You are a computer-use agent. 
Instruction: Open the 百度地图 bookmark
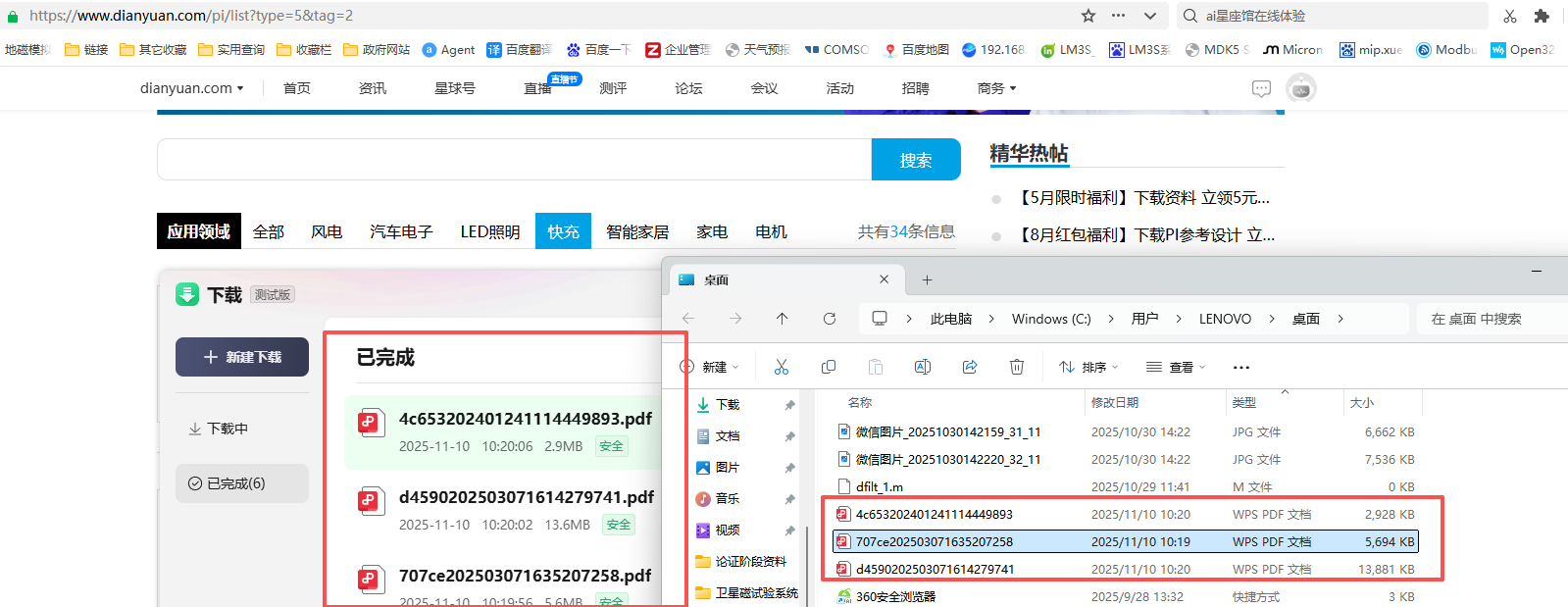click(917, 49)
